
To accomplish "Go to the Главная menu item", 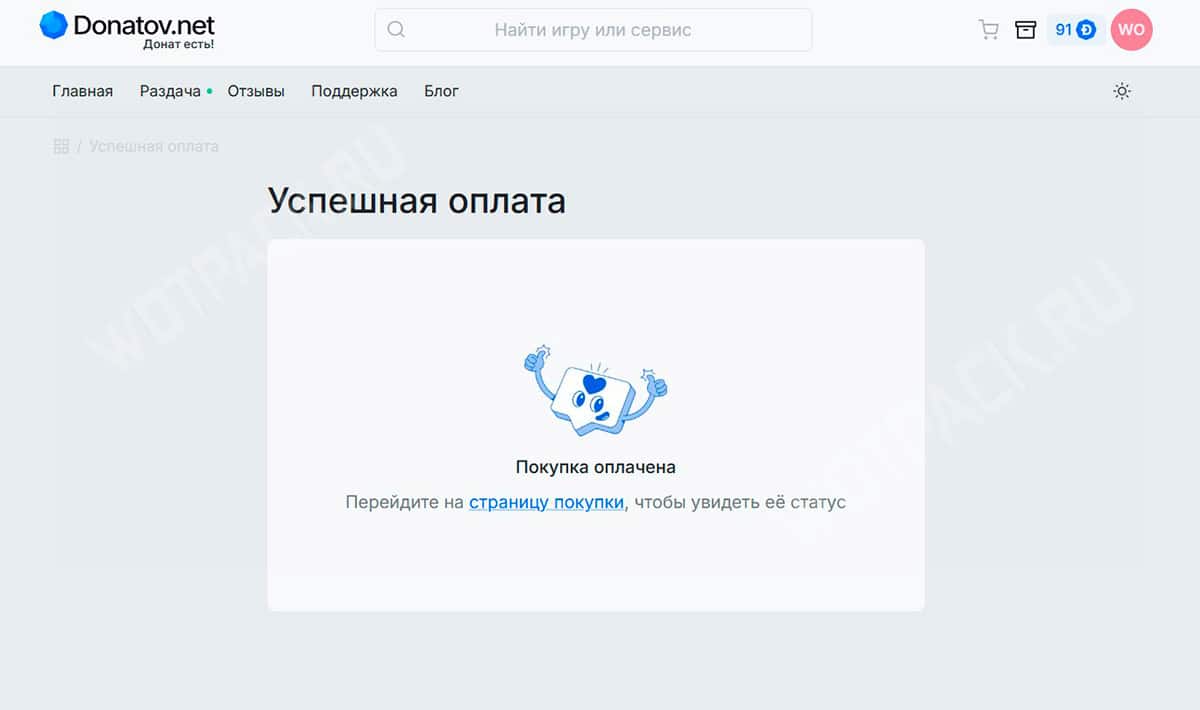I will coord(82,91).
